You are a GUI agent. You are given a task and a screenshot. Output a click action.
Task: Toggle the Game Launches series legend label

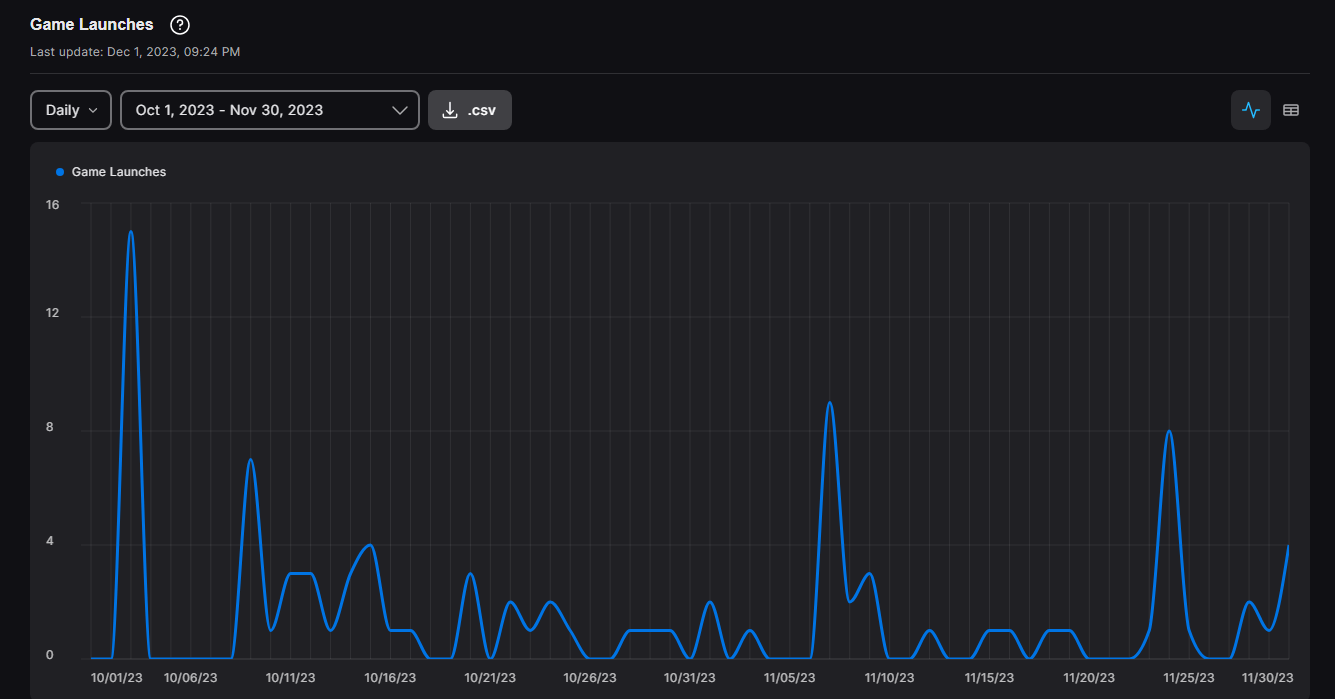click(119, 172)
